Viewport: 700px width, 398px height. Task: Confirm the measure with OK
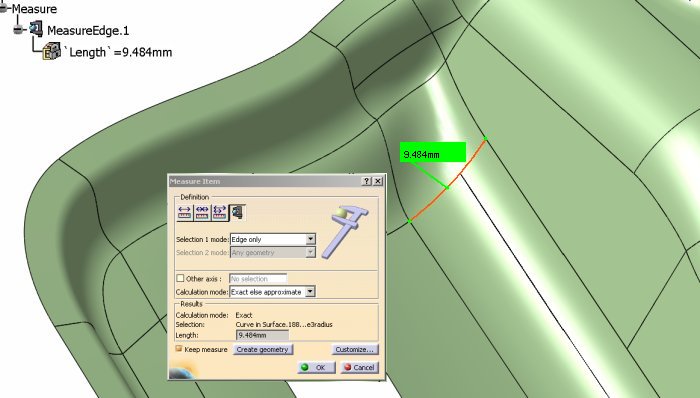(x=316, y=367)
